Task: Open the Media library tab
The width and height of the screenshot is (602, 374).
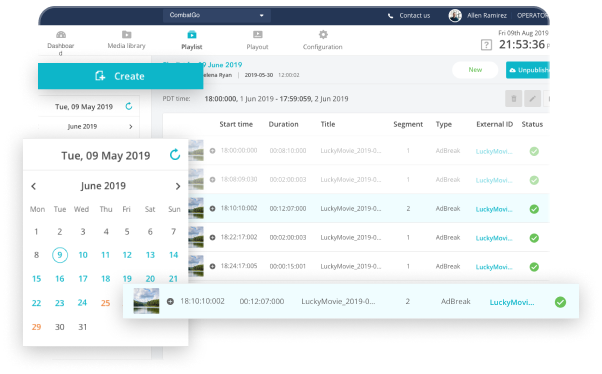Action: pos(126,40)
